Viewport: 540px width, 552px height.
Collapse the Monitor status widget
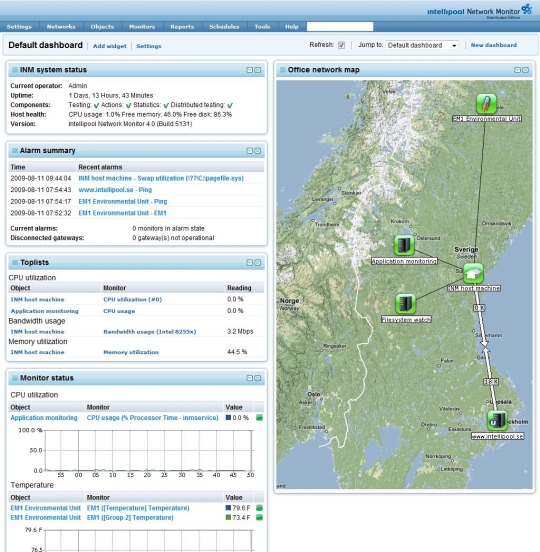(x=250, y=378)
